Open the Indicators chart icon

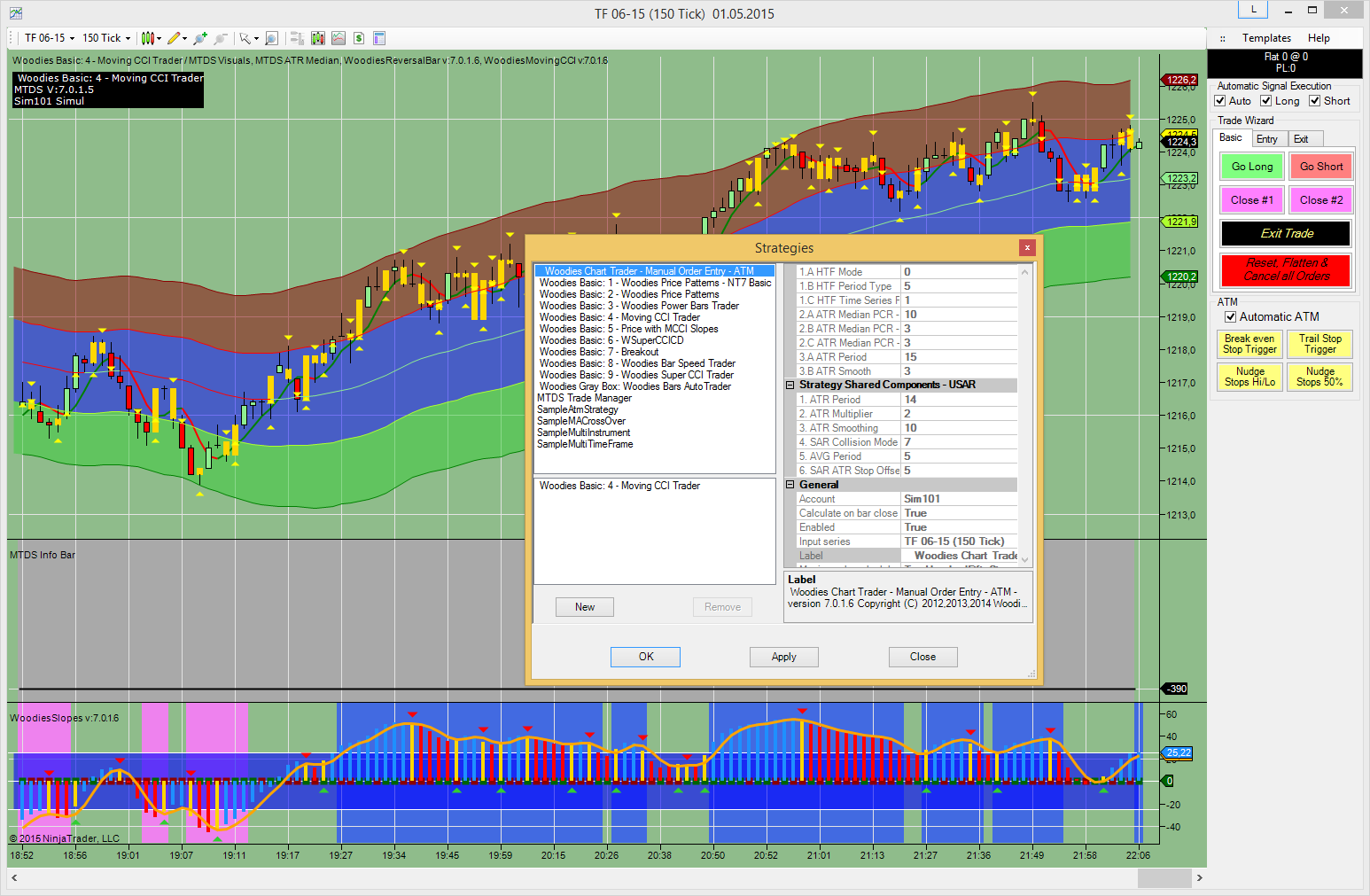[x=339, y=38]
